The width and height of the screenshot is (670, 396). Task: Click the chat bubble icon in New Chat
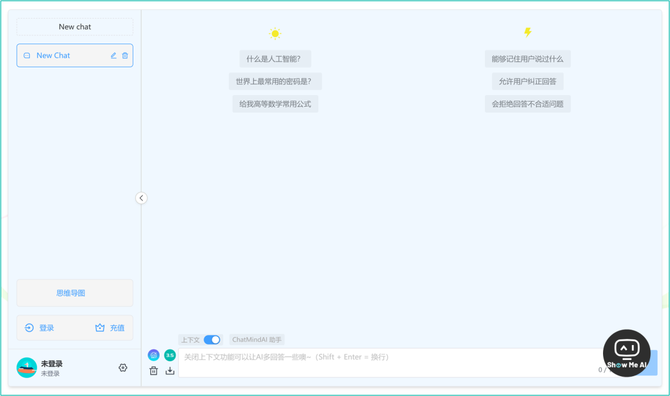(26, 56)
